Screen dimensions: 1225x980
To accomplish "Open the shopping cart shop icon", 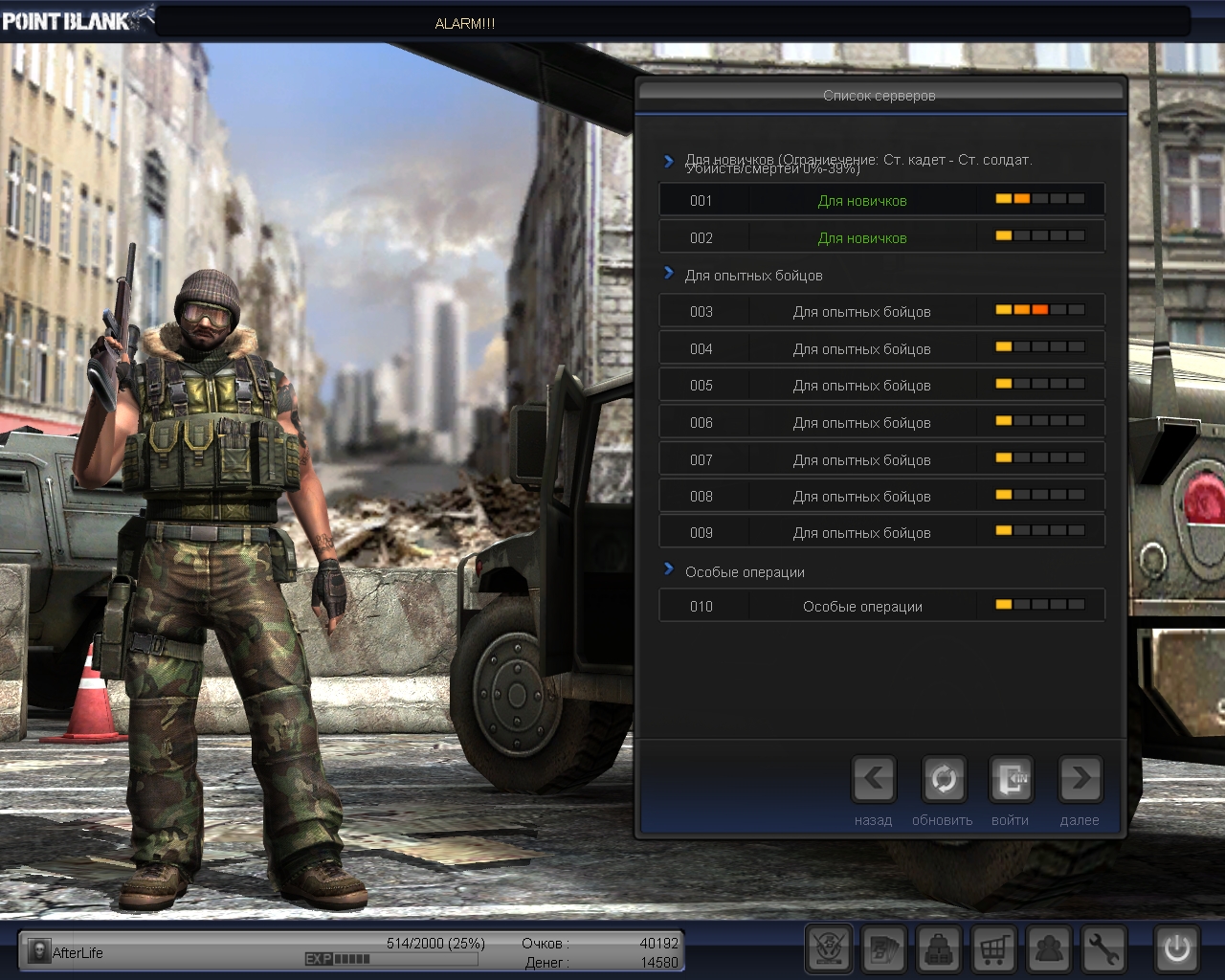I will [x=993, y=949].
